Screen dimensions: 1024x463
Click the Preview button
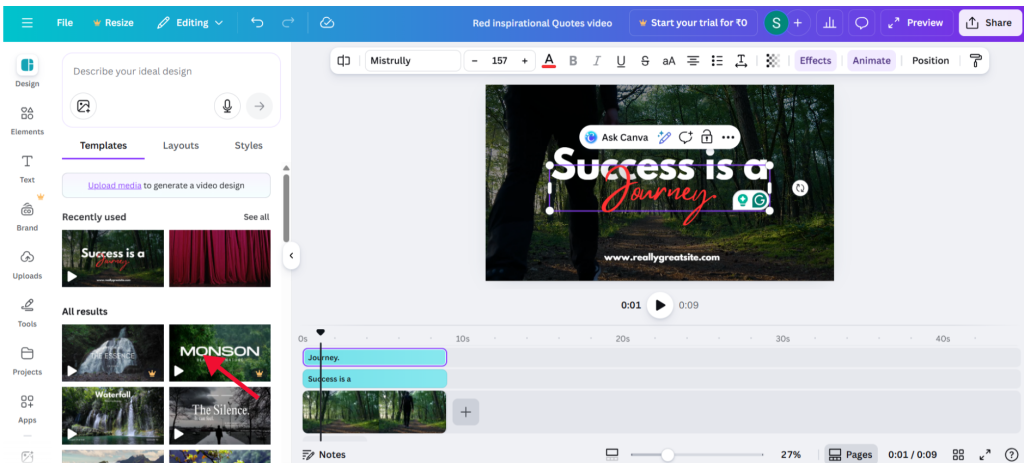pos(916,23)
